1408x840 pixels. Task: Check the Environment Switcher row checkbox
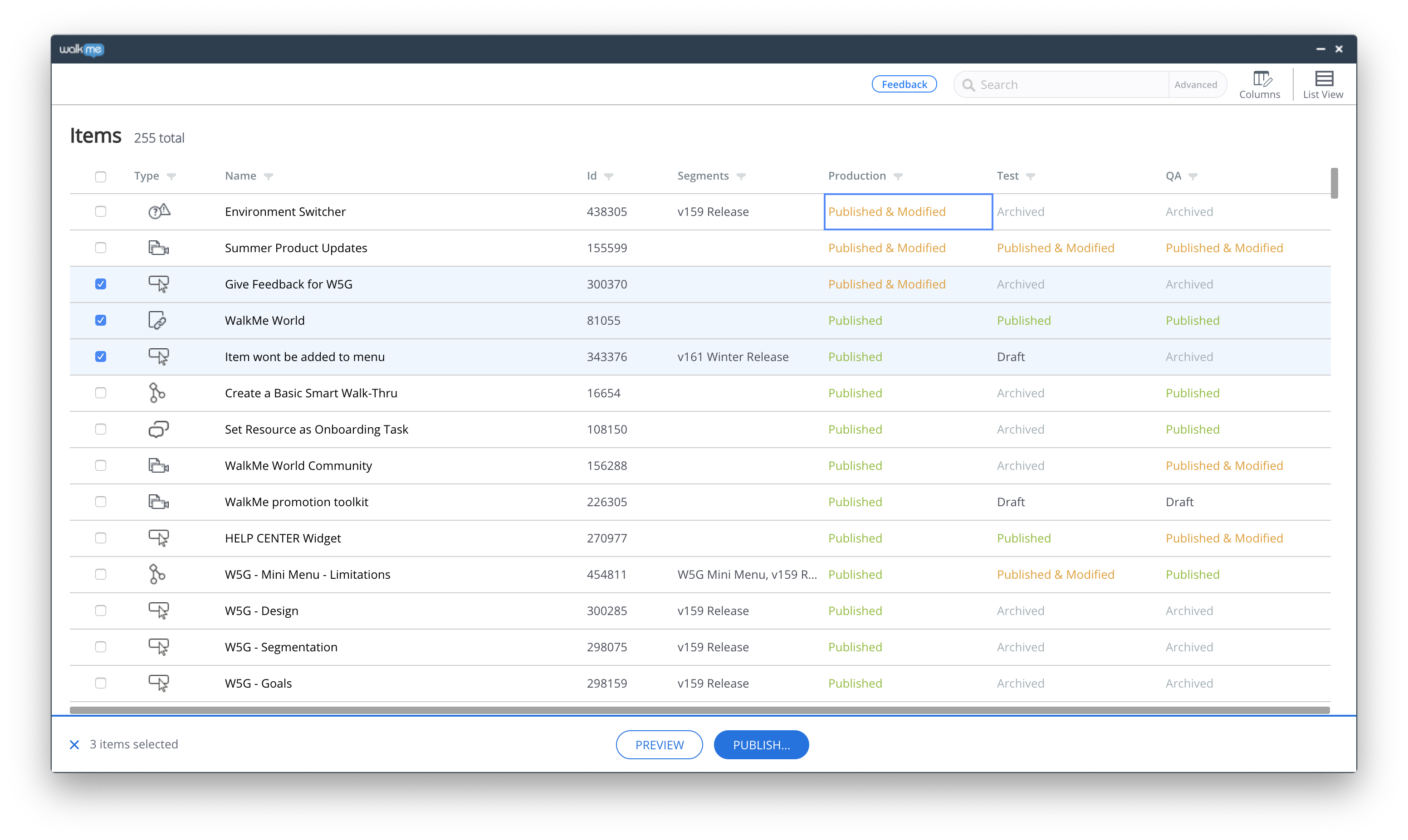click(x=101, y=212)
